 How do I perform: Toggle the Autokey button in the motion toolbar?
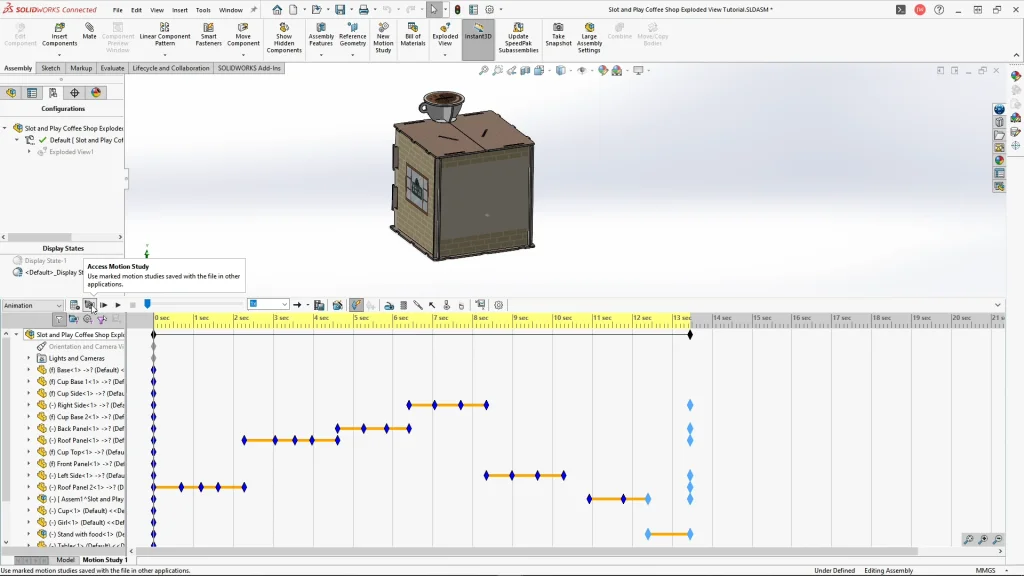356,305
